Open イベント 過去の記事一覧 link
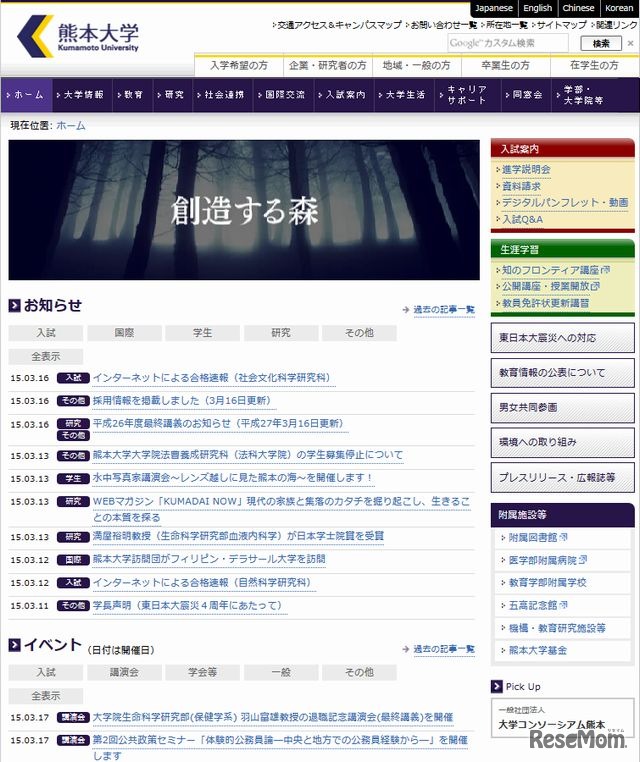 444,649
